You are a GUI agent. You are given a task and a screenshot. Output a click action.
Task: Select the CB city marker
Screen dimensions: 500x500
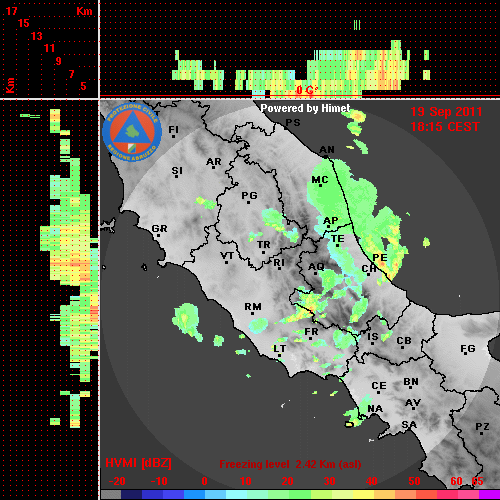tap(402, 348)
